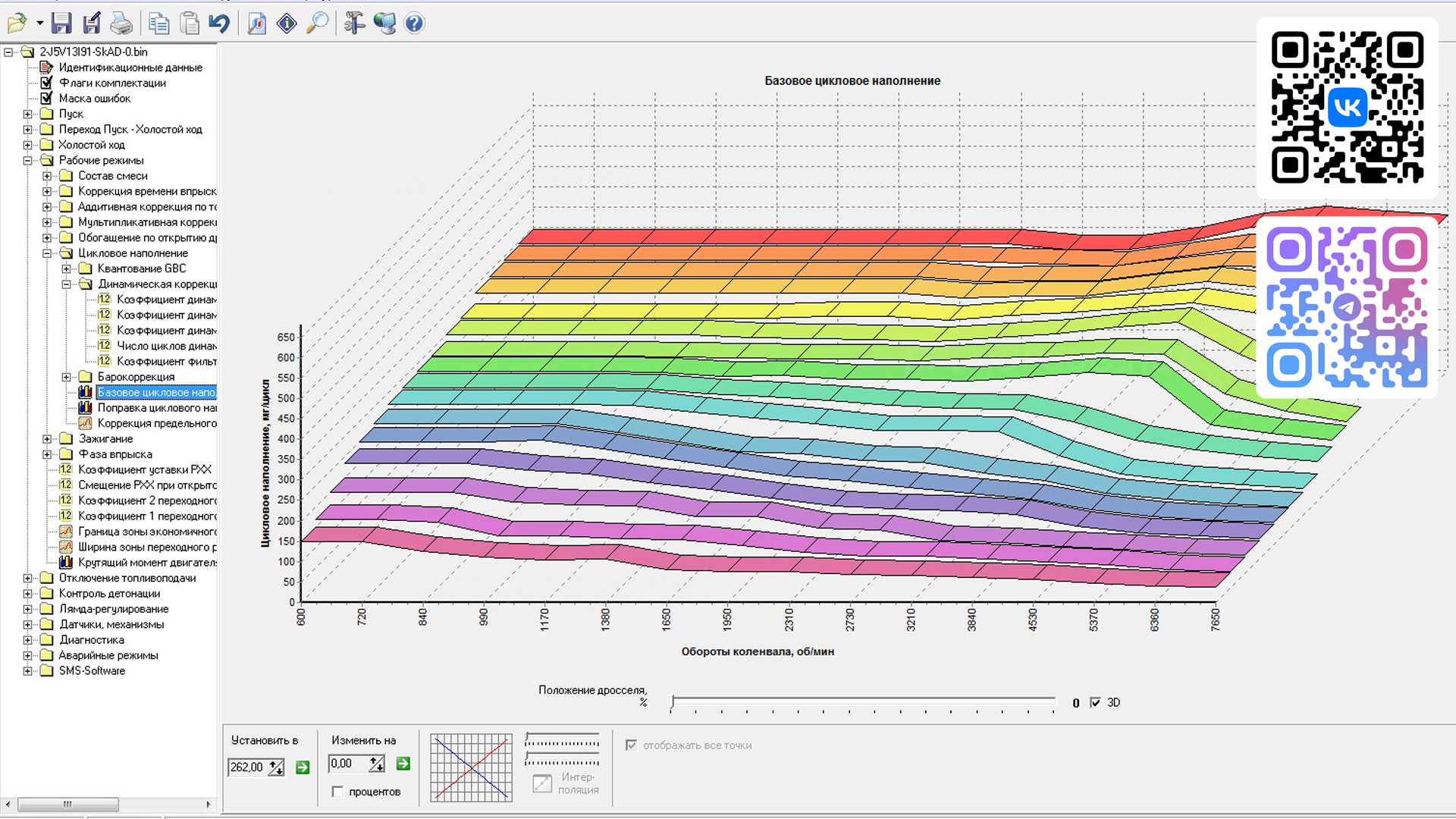Expand the Зажигание folder

(47, 438)
